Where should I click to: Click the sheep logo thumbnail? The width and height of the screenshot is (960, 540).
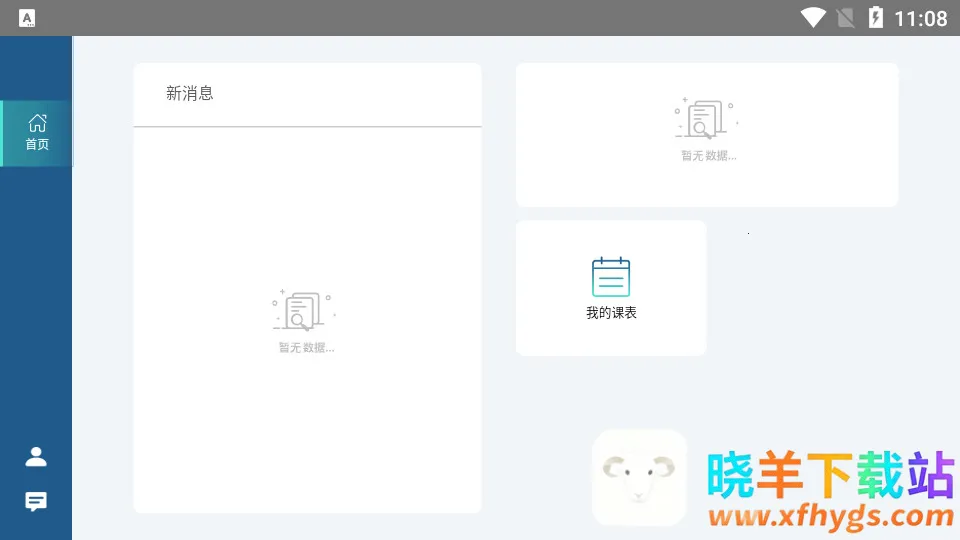click(639, 477)
